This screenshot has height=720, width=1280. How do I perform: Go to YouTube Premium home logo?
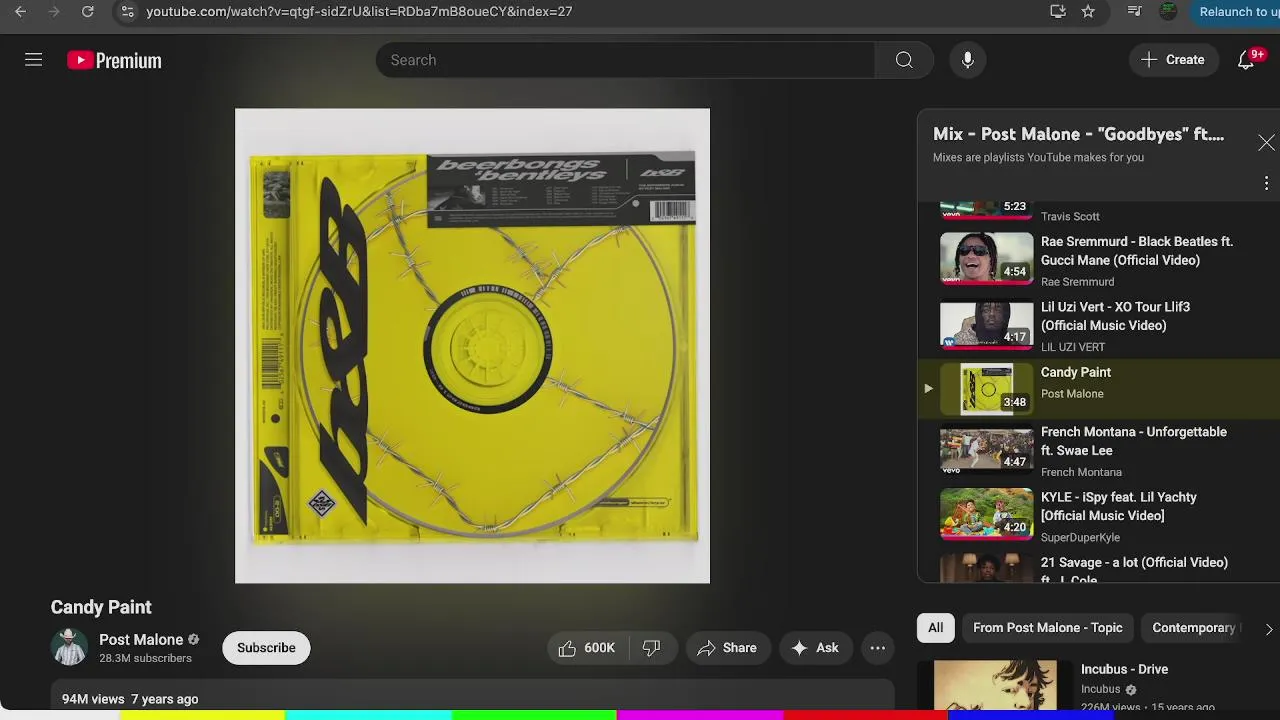(114, 61)
